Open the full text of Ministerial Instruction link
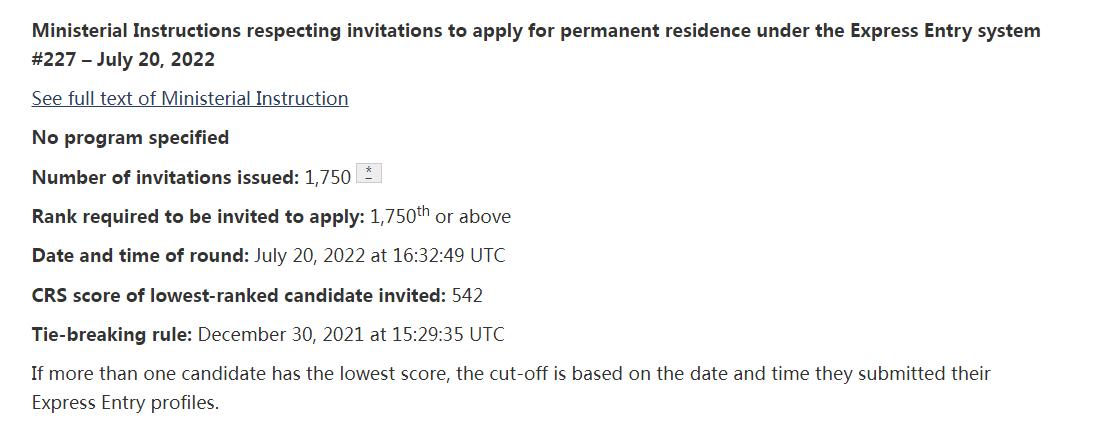Image resolution: width=1112 pixels, height=438 pixels. 190,98
